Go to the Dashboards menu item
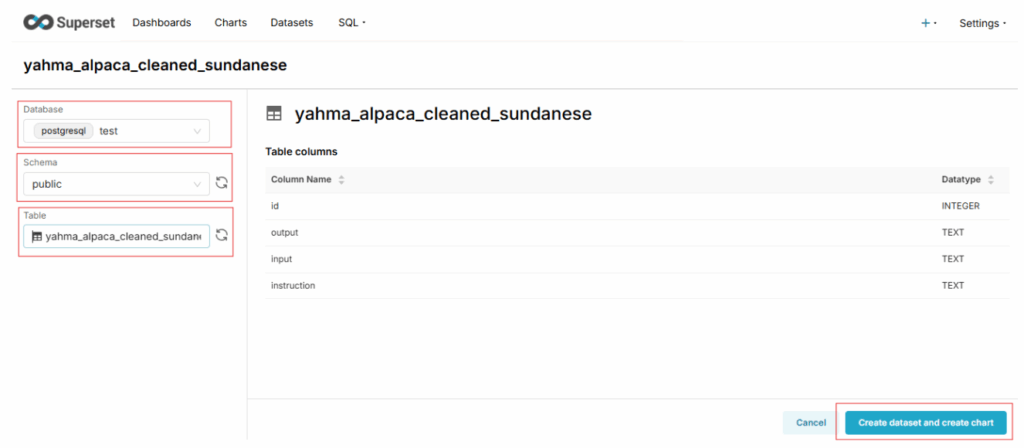The image size is (1024, 448). [161, 22]
